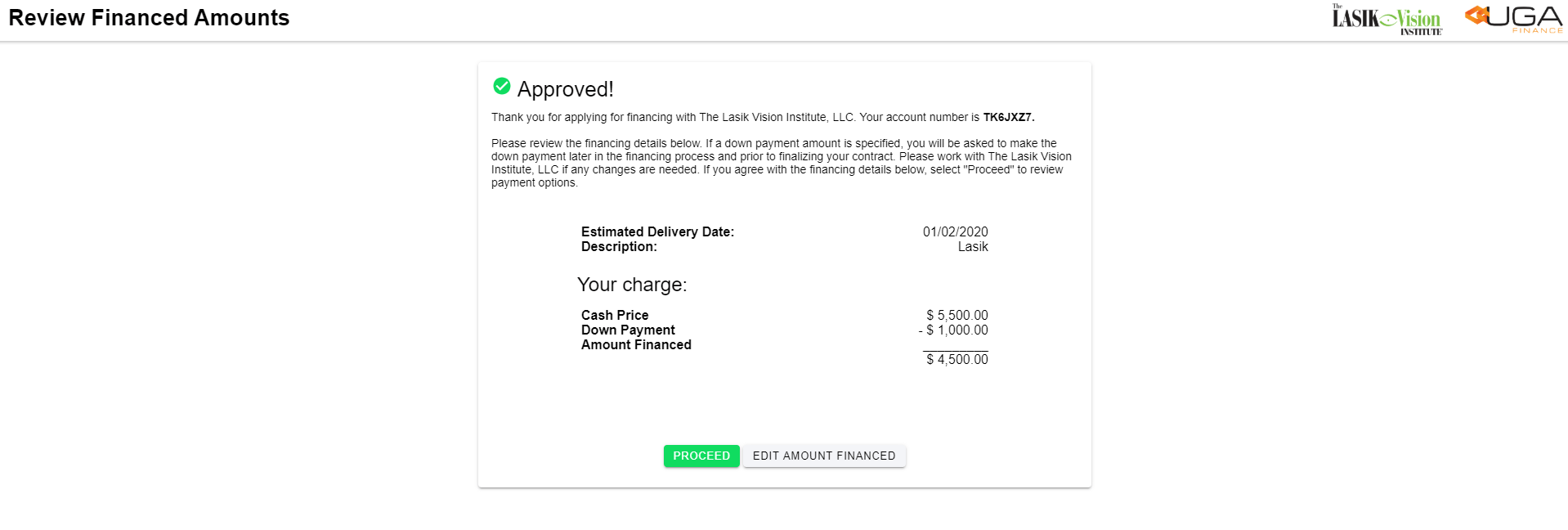Click the green PROCEED button
This screenshot has width=1568, height=530.
(701, 456)
